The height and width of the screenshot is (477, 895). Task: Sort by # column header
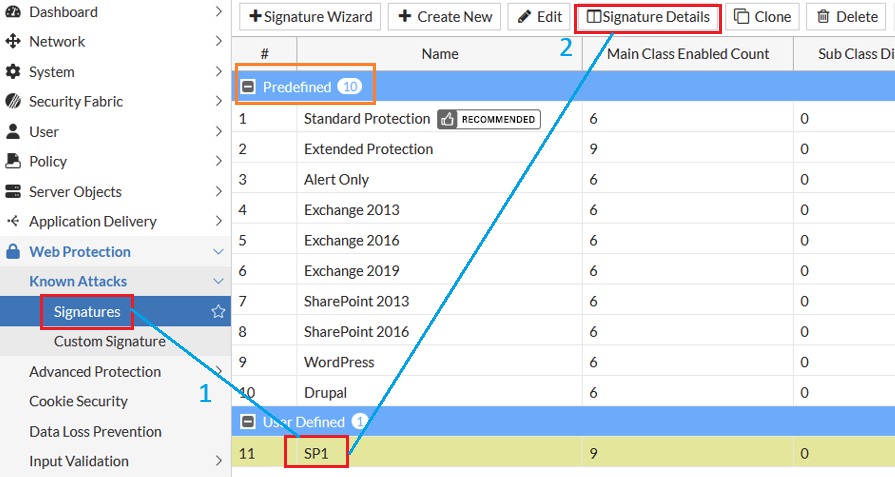[264, 54]
